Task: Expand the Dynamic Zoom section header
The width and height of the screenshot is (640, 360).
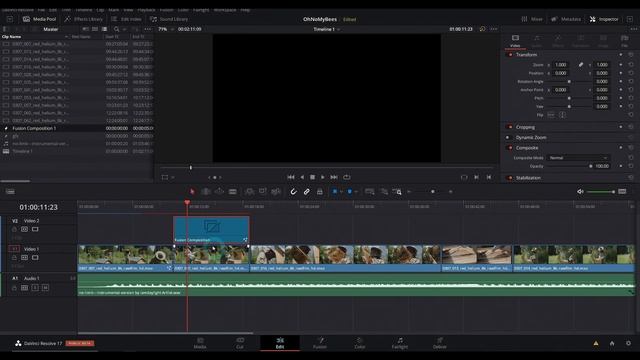Action: [531, 138]
